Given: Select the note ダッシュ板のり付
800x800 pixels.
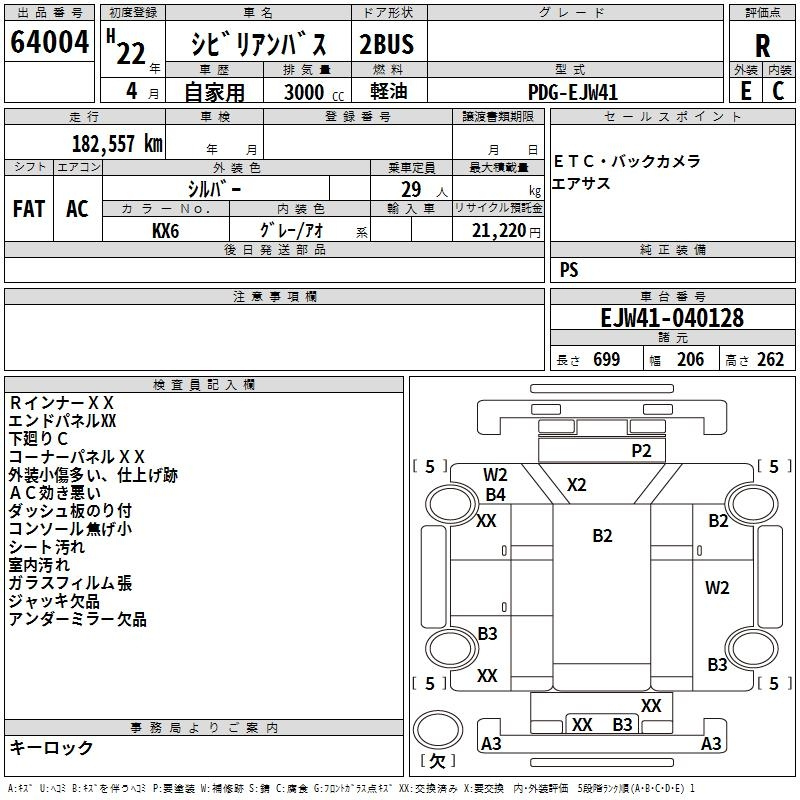Looking at the screenshot, I should point(70,510).
